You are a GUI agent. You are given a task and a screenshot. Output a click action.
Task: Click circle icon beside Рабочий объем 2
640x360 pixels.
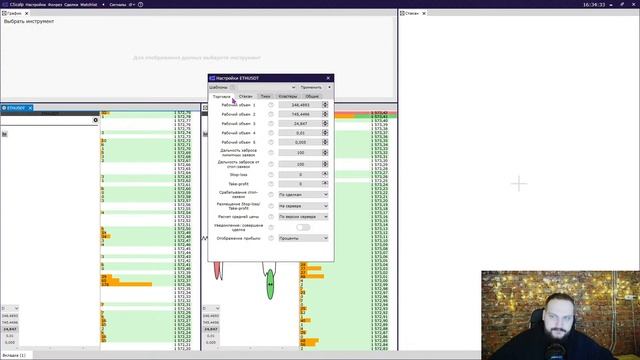[271, 114]
